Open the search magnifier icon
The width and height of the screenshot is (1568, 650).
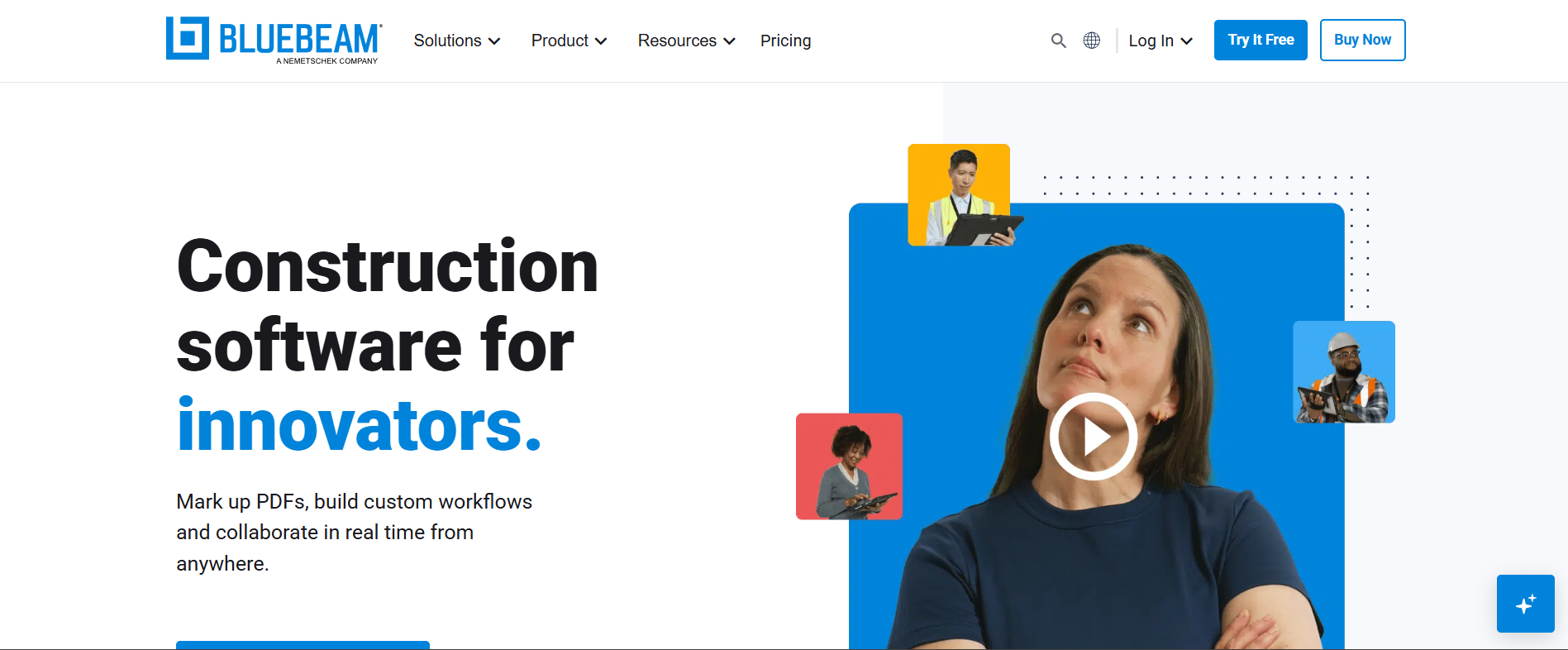pyautogui.click(x=1058, y=41)
